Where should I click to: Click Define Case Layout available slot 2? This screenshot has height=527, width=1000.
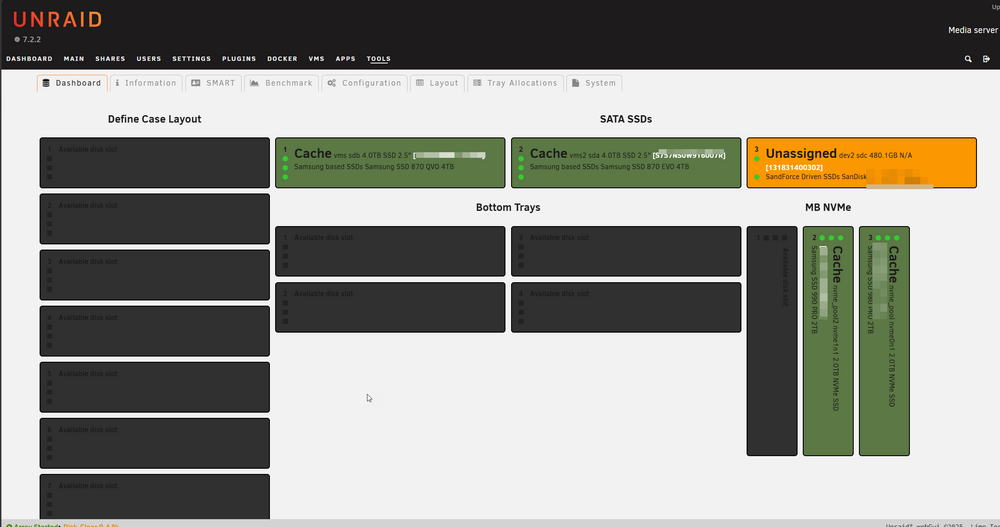154,219
